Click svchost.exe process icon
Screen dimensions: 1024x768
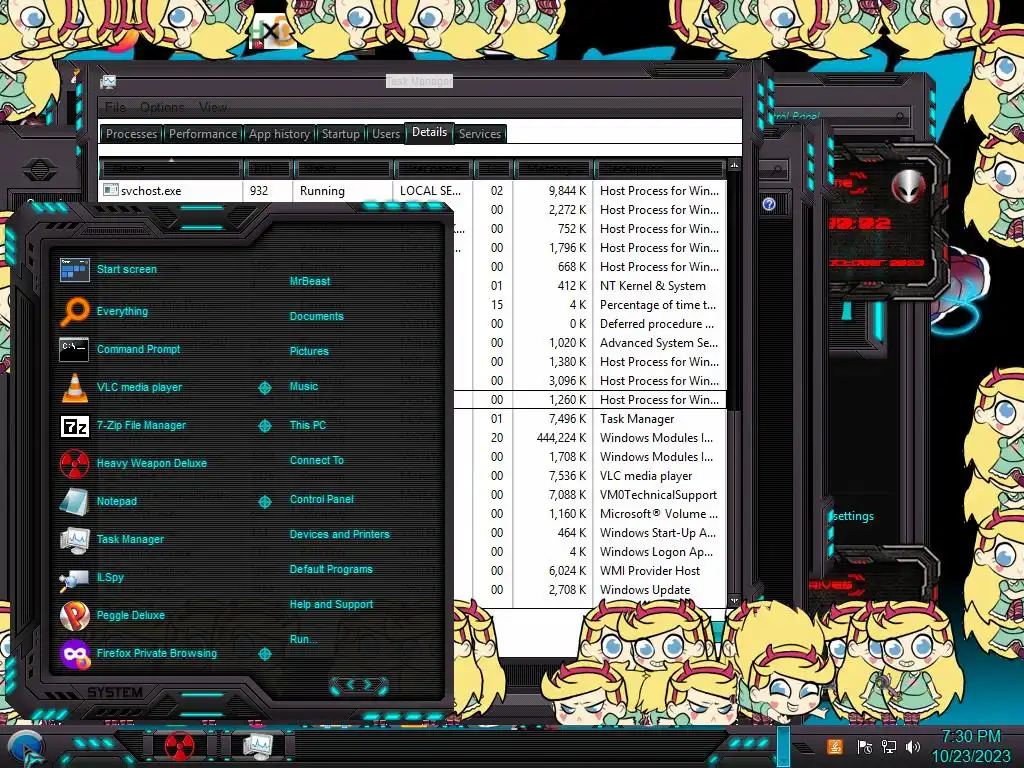click(x=110, y=190)
